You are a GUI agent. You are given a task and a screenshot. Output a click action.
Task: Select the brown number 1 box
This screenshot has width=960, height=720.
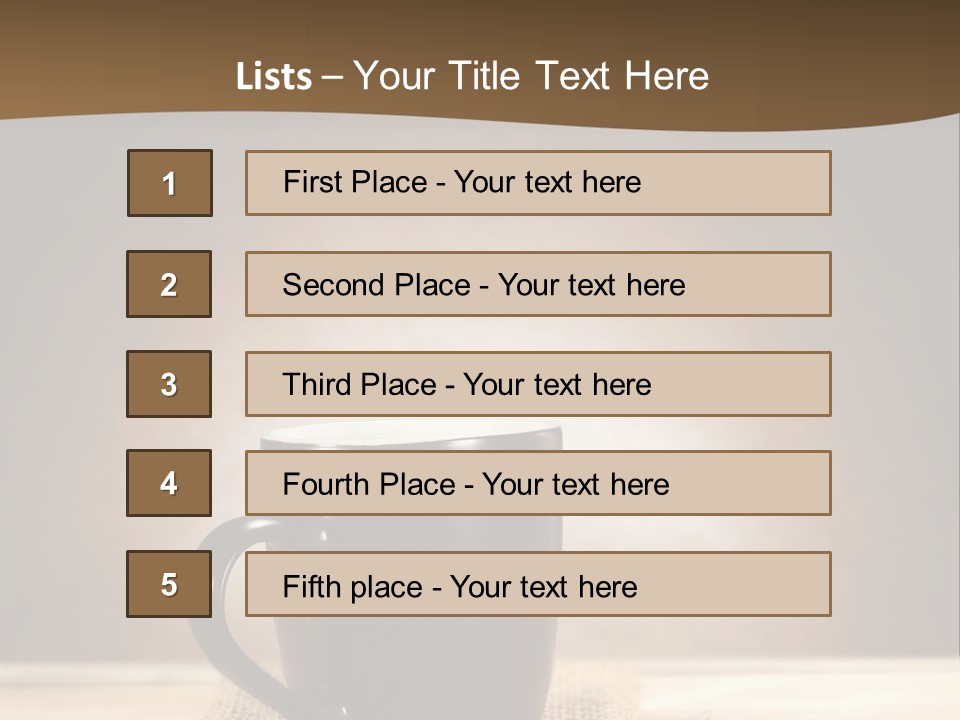click(x=170, y=183)
